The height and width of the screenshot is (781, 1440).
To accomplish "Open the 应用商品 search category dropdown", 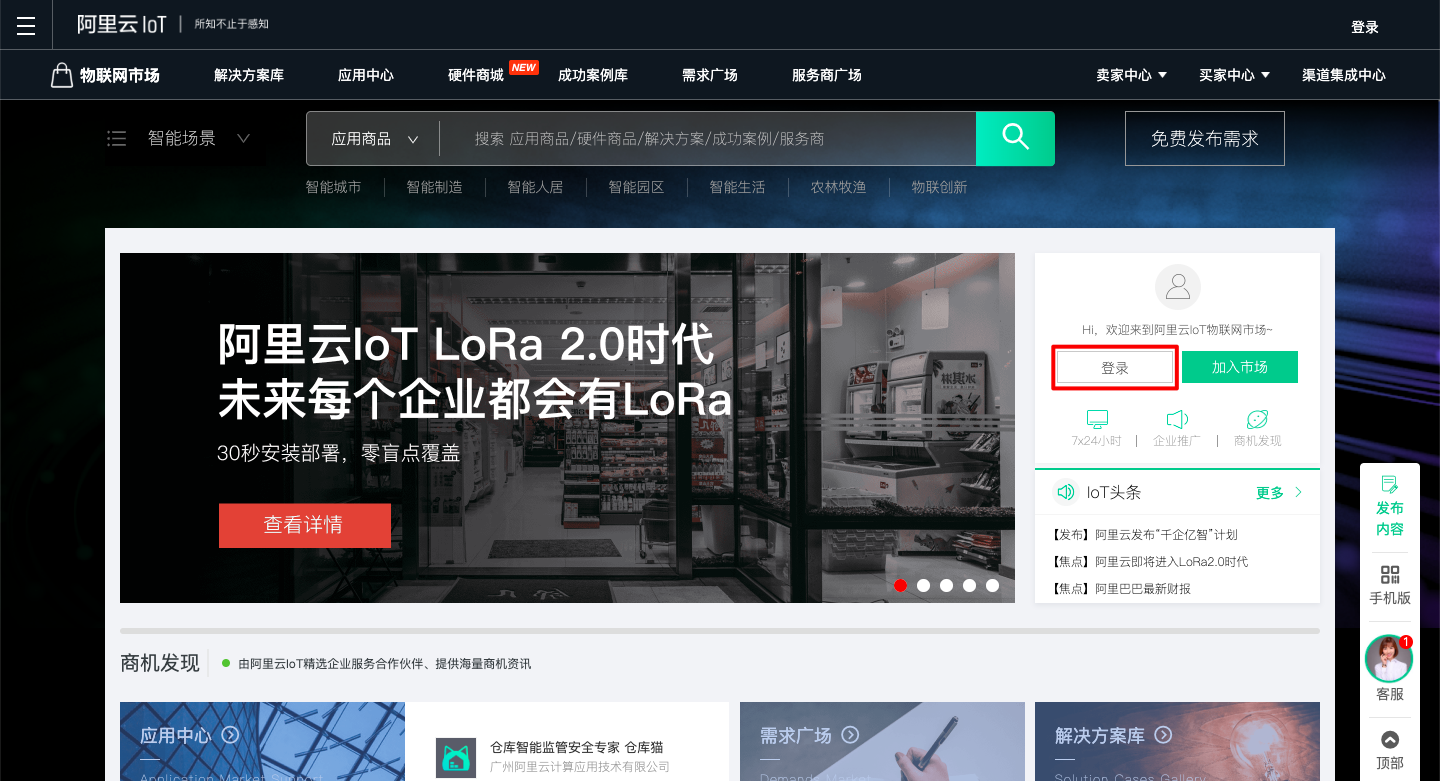I will (x=374, y=139).
